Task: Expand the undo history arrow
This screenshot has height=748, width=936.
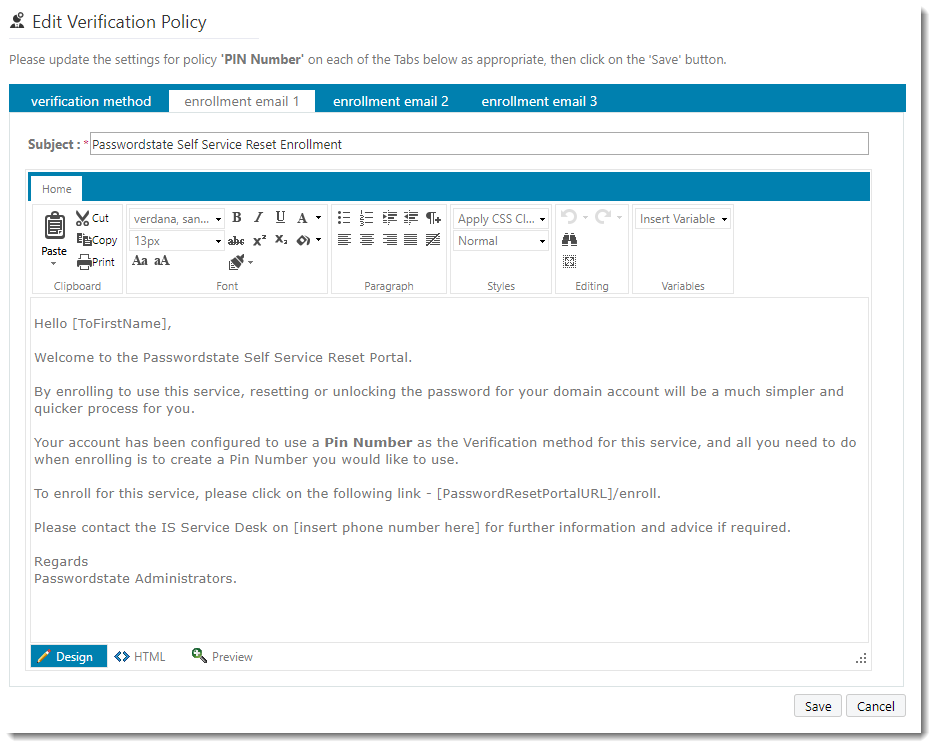Action: click(586, 217)
